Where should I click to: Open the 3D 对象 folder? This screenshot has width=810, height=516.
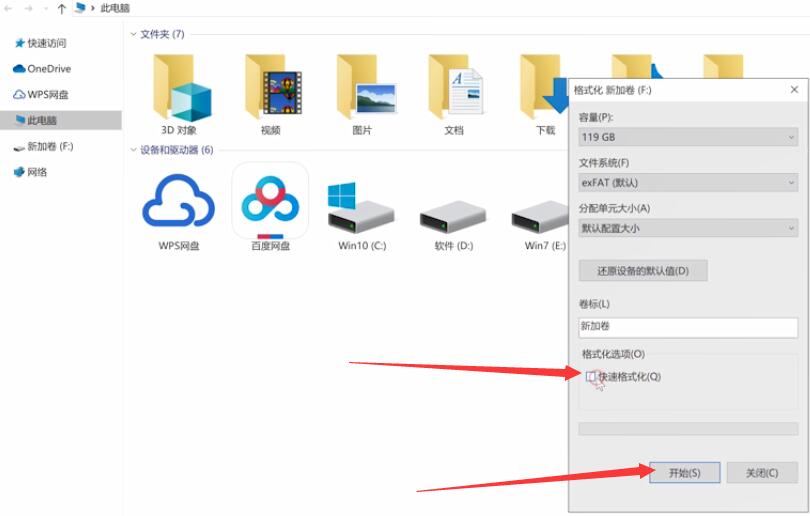click(x=180, y=94)
